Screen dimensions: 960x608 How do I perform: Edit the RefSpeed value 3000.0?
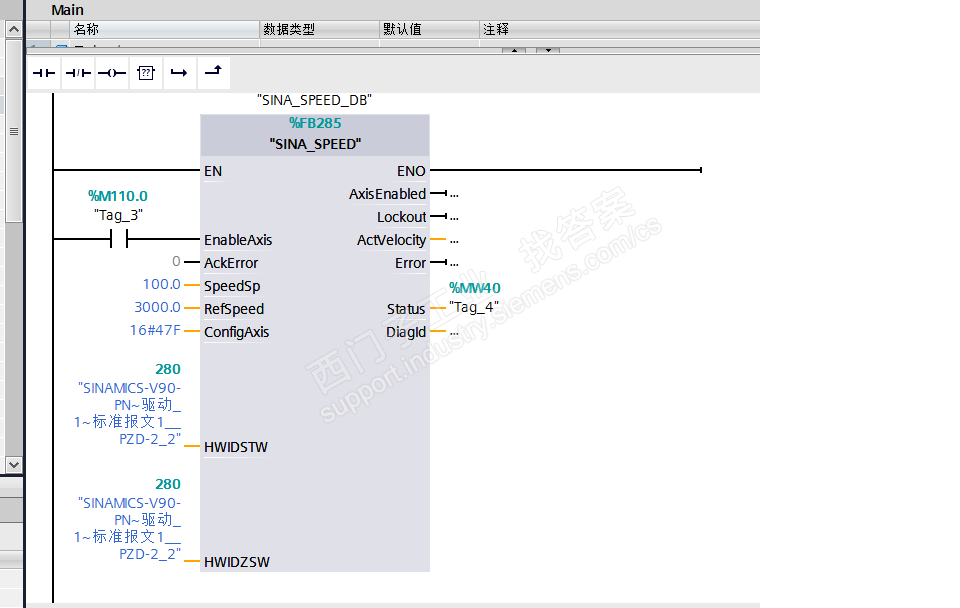click(x=157, y=307)
